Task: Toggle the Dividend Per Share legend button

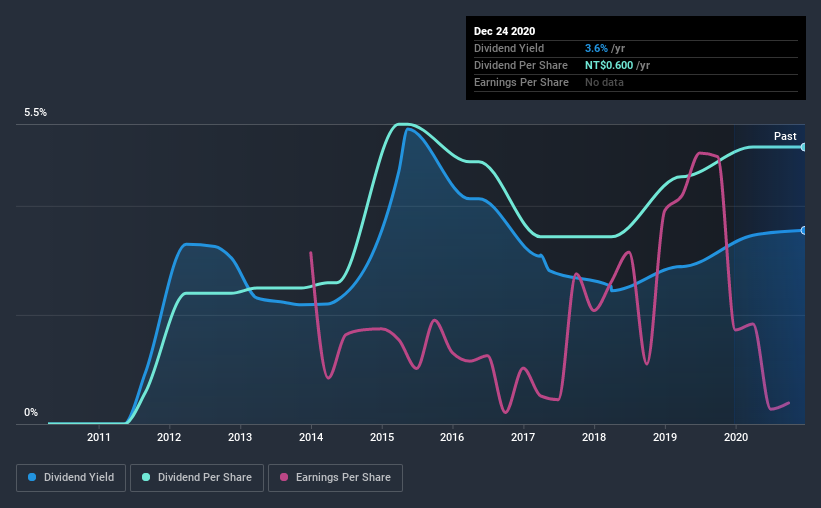Action: 197,478
